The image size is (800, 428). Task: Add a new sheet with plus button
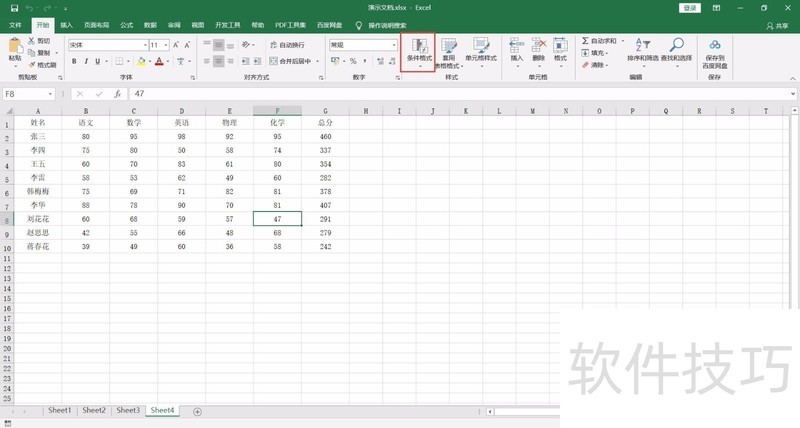pyautogui.click(x=197, y=412)
